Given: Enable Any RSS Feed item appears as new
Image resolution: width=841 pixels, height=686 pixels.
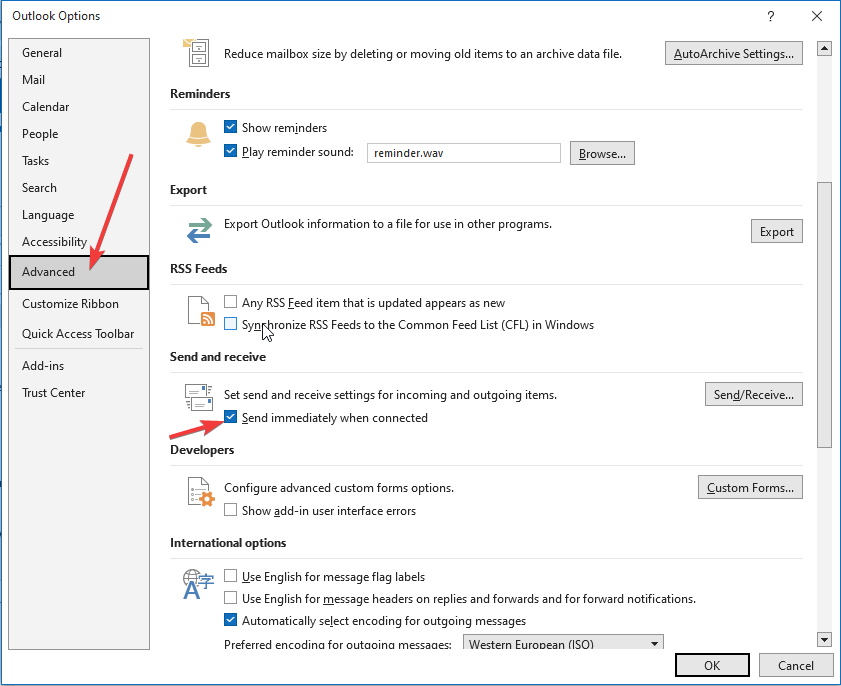Looking at the screenshot, I should [x=230, y=301].
